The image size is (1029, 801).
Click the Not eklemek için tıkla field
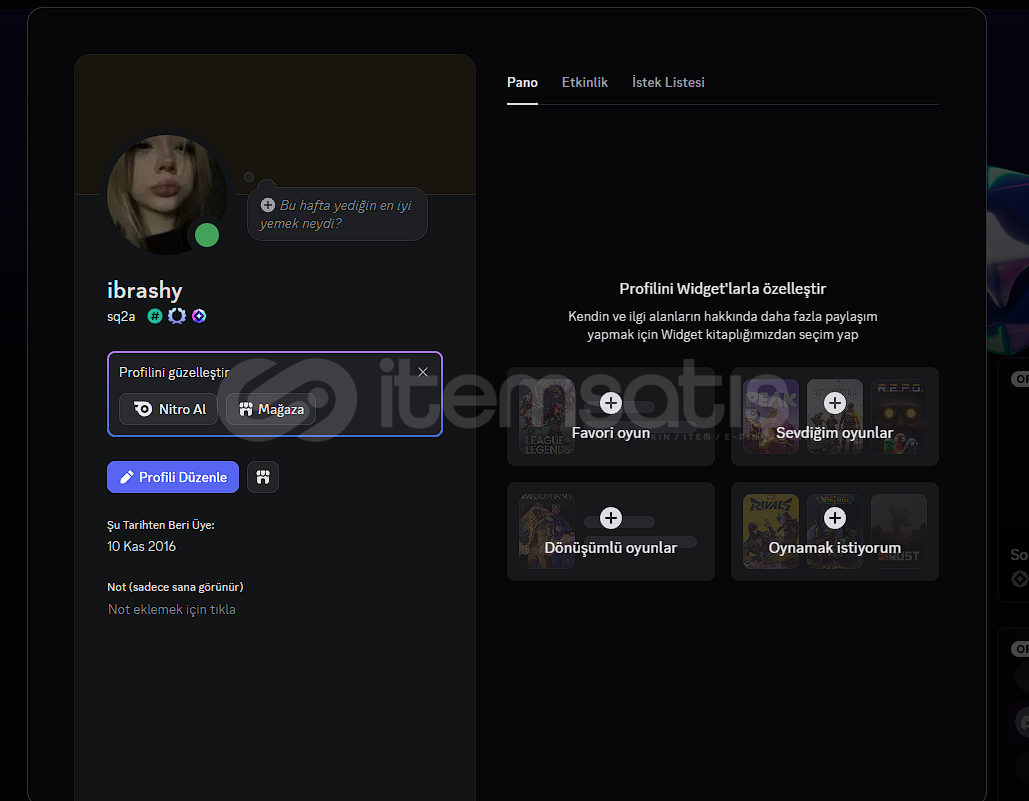tap(172, 609)
